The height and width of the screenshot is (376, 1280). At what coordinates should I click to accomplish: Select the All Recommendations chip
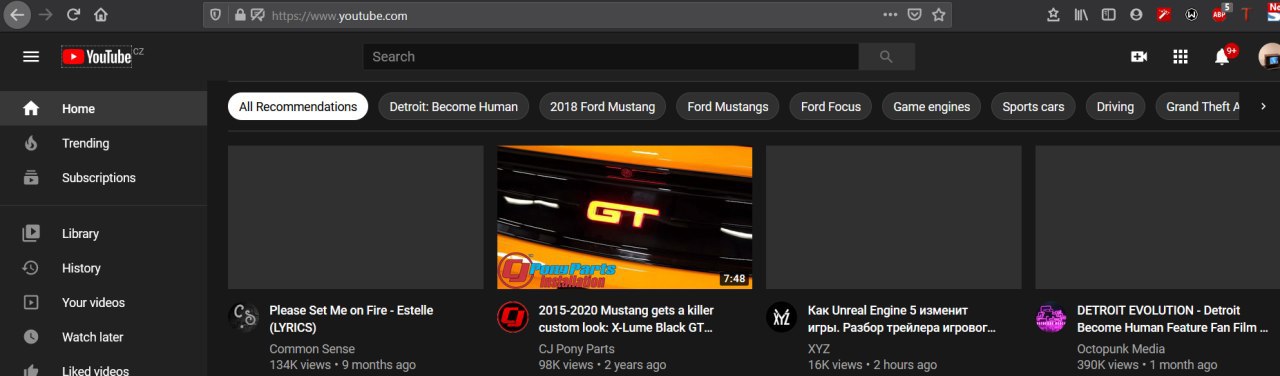pos(298,107)
